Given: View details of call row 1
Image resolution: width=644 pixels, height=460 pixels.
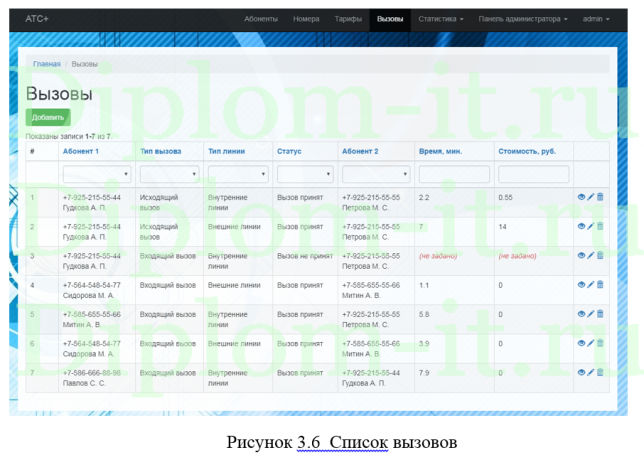Looking at the screenshot, I should (x=581, y=197).
